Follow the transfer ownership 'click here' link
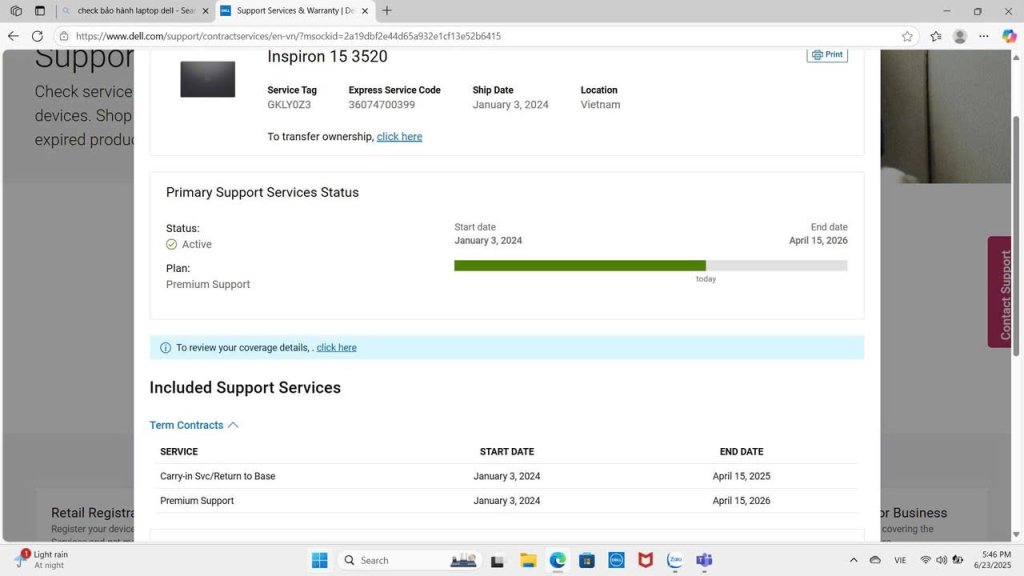Image resolution: width=1024 pixels, height=576 pixels. point(399,136)
